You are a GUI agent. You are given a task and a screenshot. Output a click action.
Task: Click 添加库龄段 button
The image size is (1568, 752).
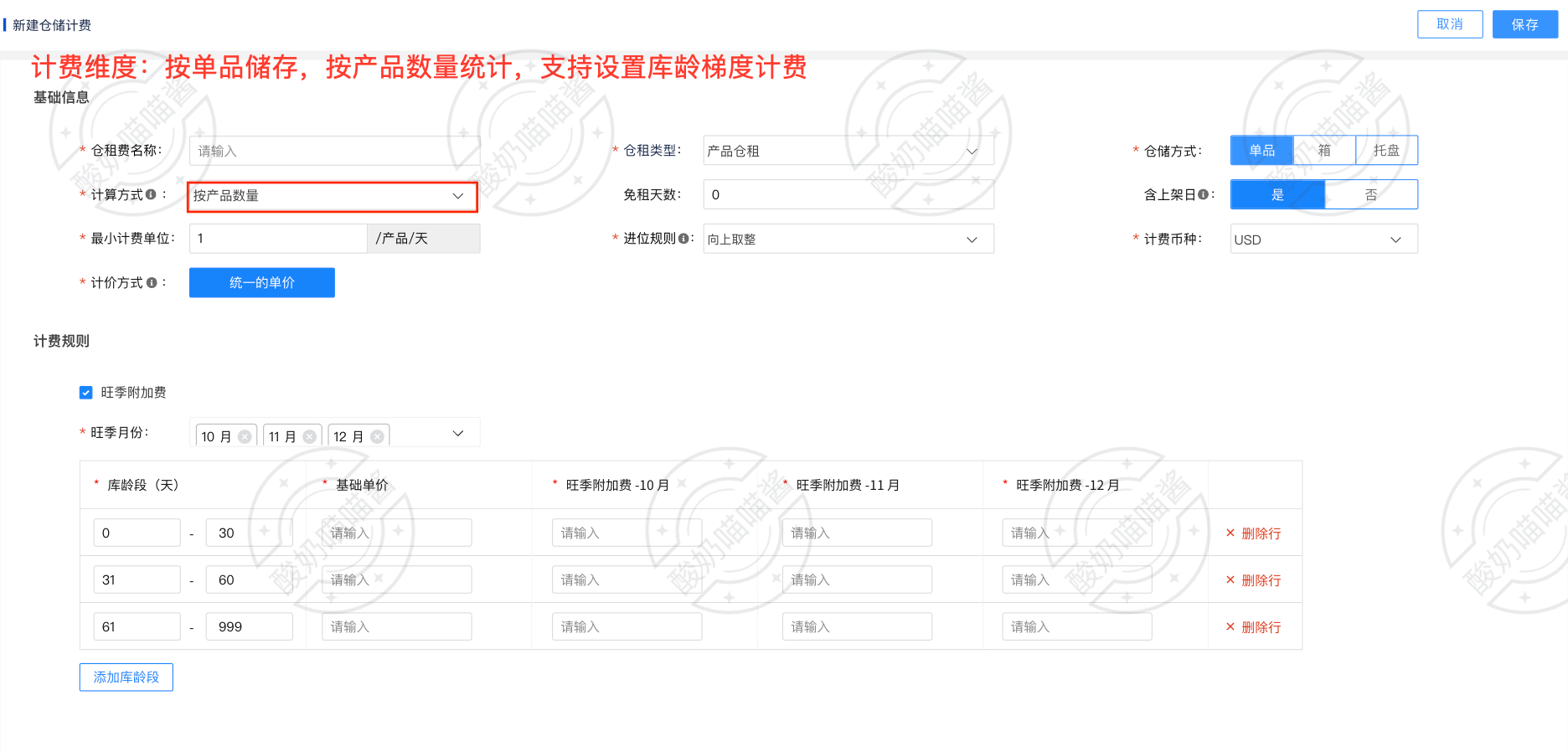tap(126, 677)
